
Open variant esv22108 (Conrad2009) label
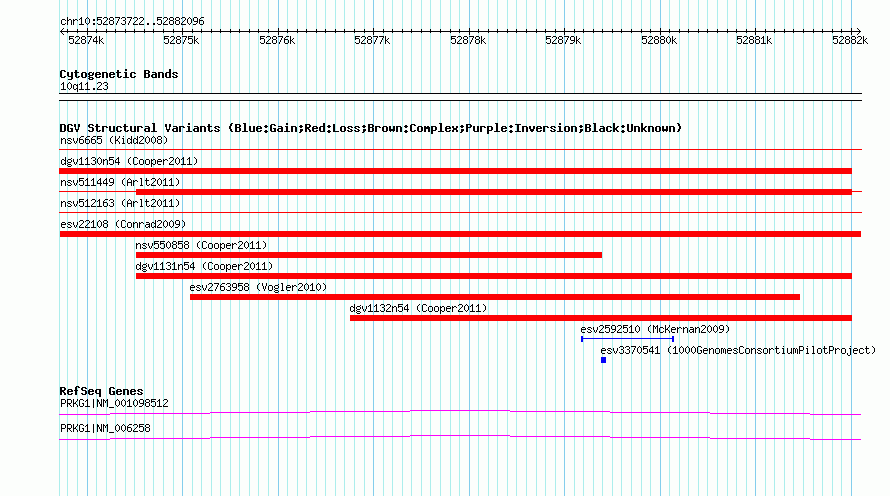coord(123,224)
